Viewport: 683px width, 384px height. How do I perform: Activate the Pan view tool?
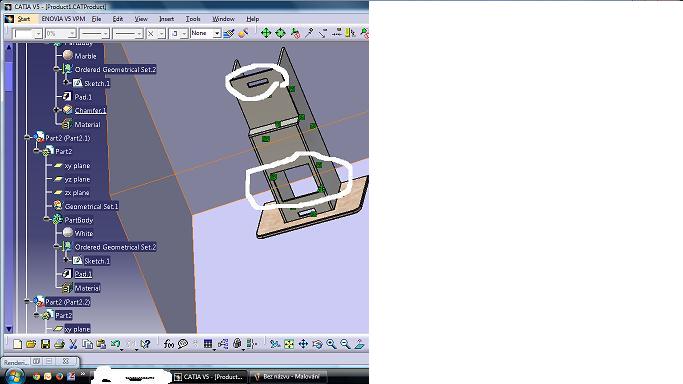(x=303, y=344)
